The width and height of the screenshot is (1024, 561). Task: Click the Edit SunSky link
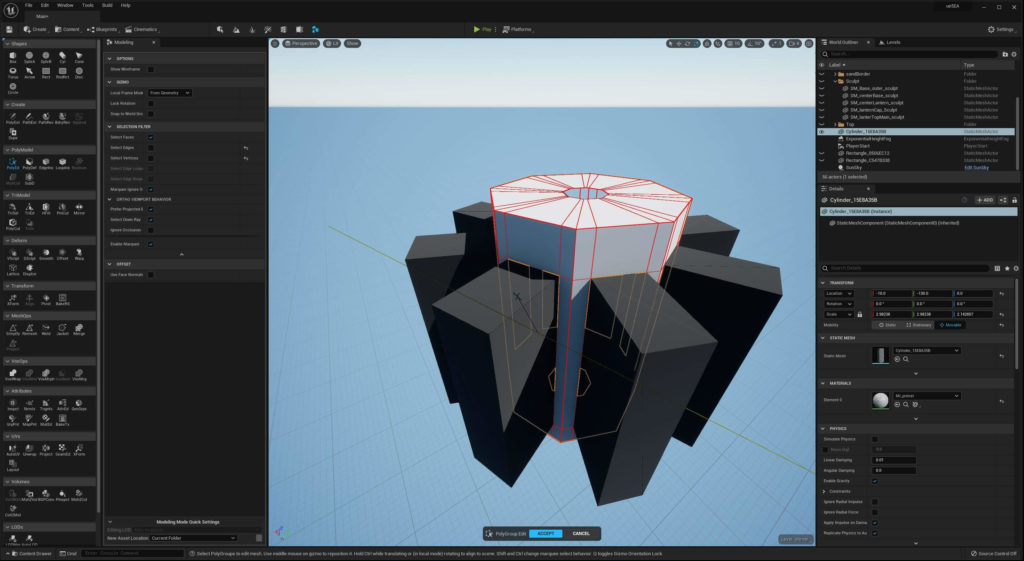point(976,168)
